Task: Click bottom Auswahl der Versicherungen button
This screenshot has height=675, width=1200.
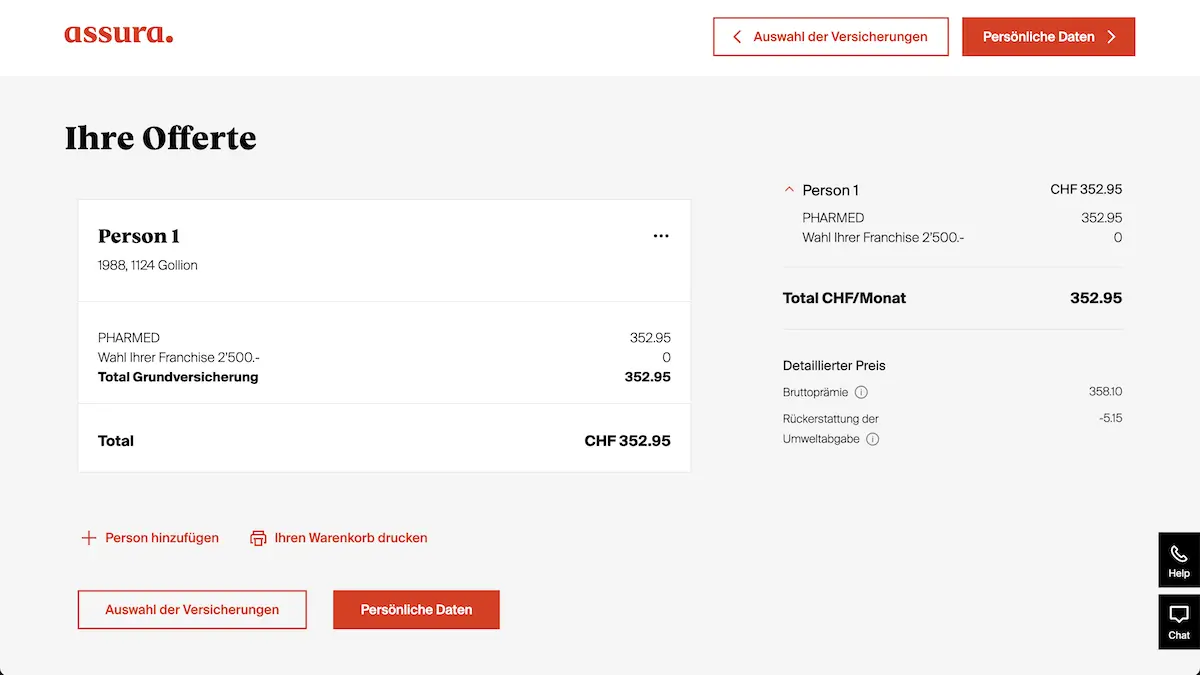Action: point(192,609)
